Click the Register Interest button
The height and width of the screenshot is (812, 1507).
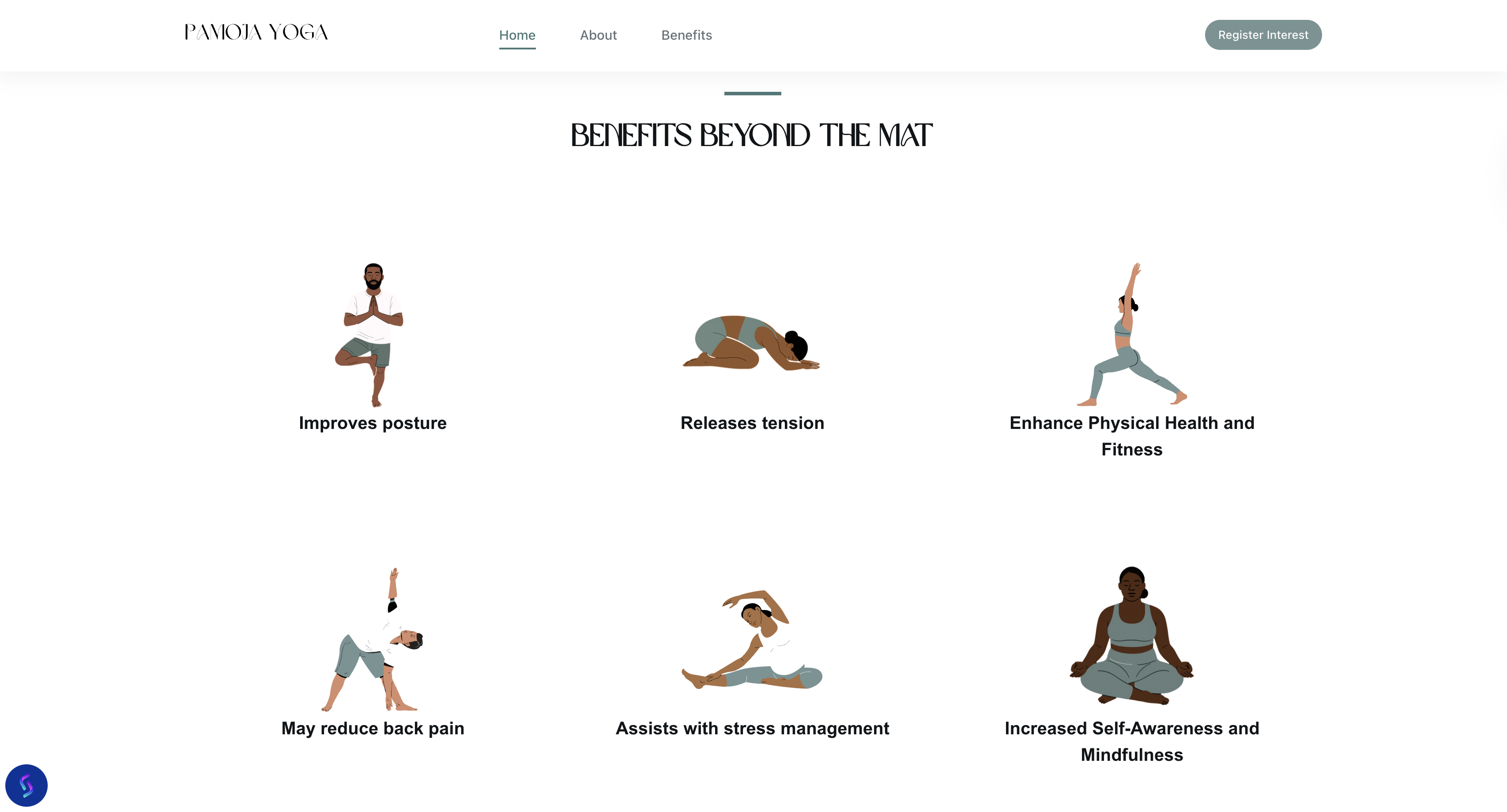click(x=1263, y=35)
